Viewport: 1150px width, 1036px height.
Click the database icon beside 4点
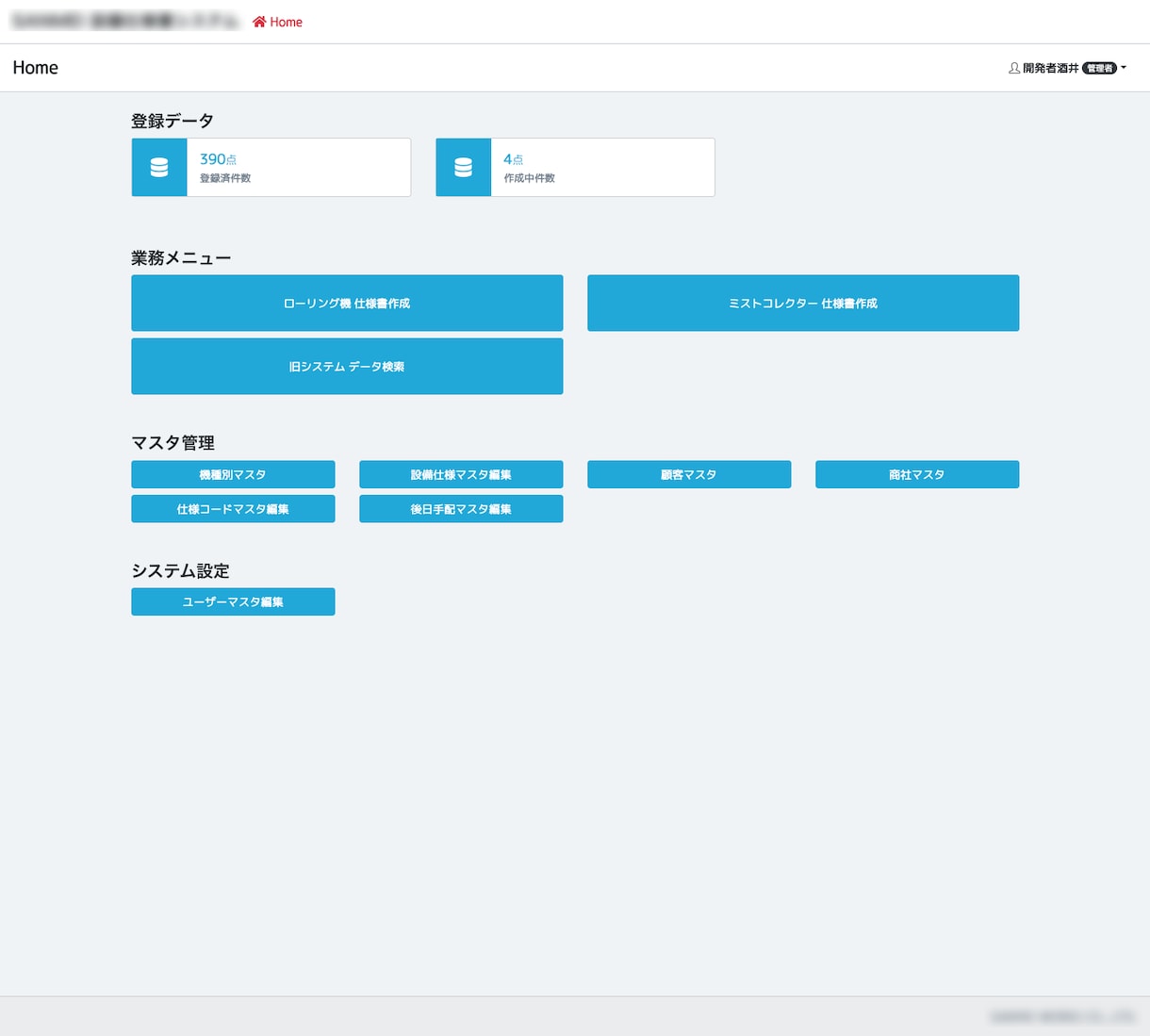463,168
